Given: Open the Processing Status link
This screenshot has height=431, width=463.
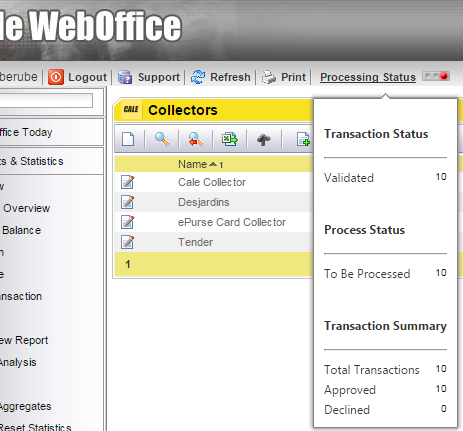Looking at the screenshot, I should [368, 77].
